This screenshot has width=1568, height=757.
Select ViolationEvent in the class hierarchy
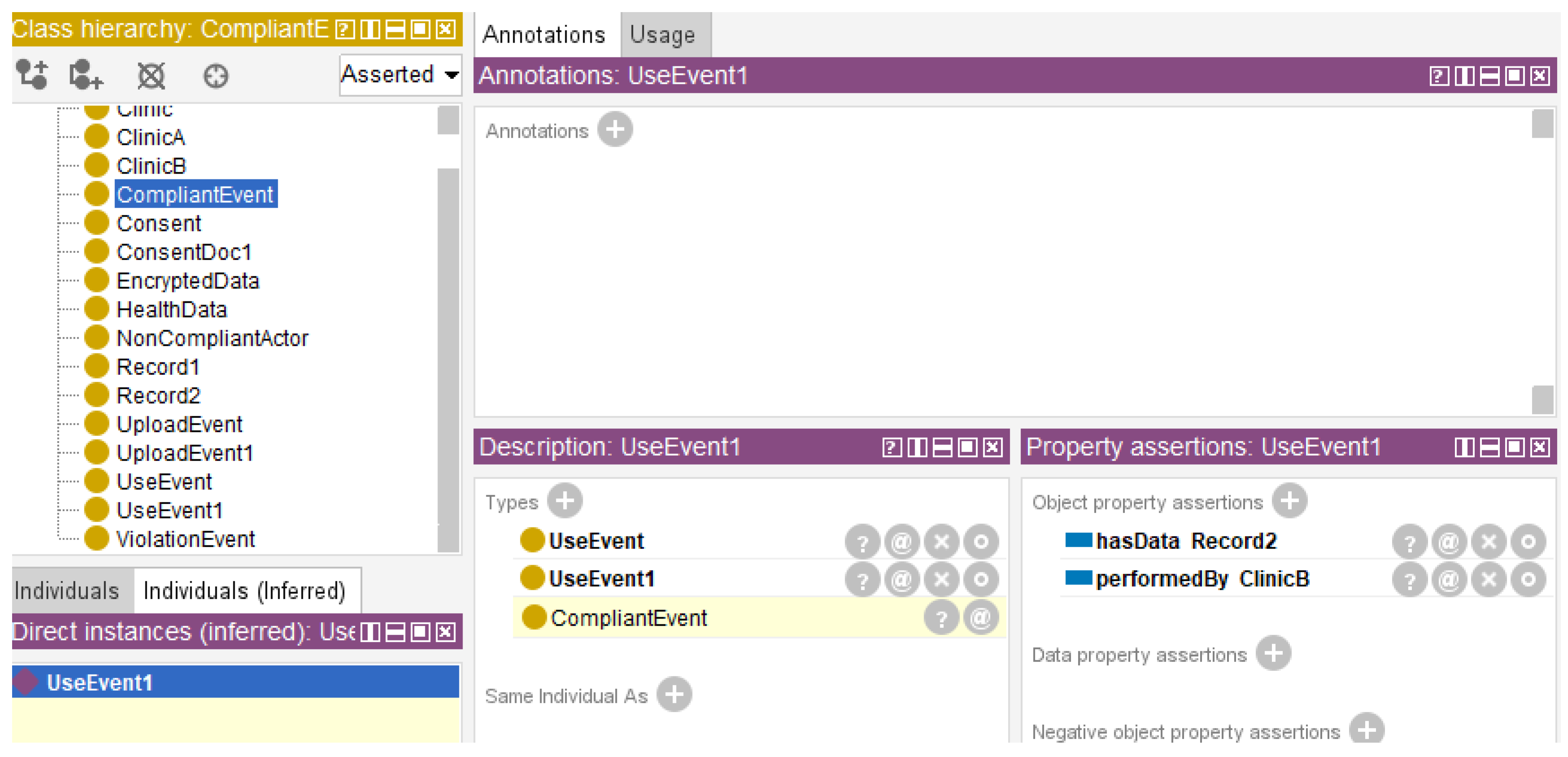coord(185,539)
